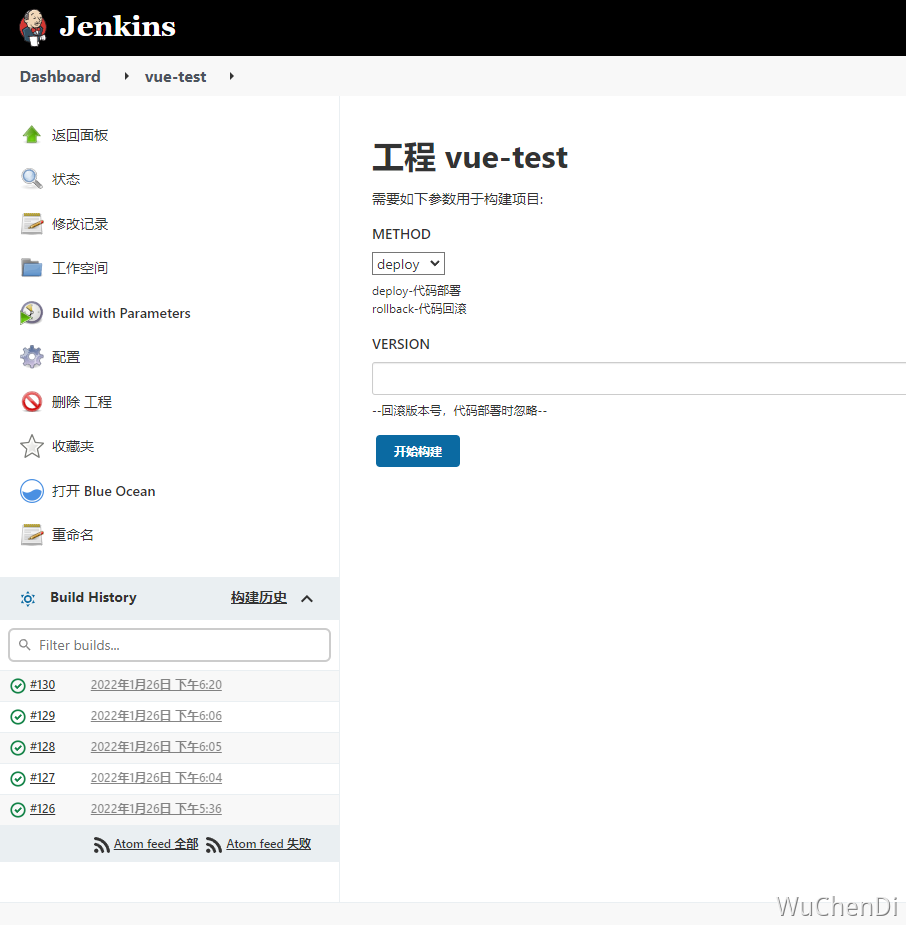Click the Build History heading text
This screenshot has height=925, width=906.
tap(93, 598)
